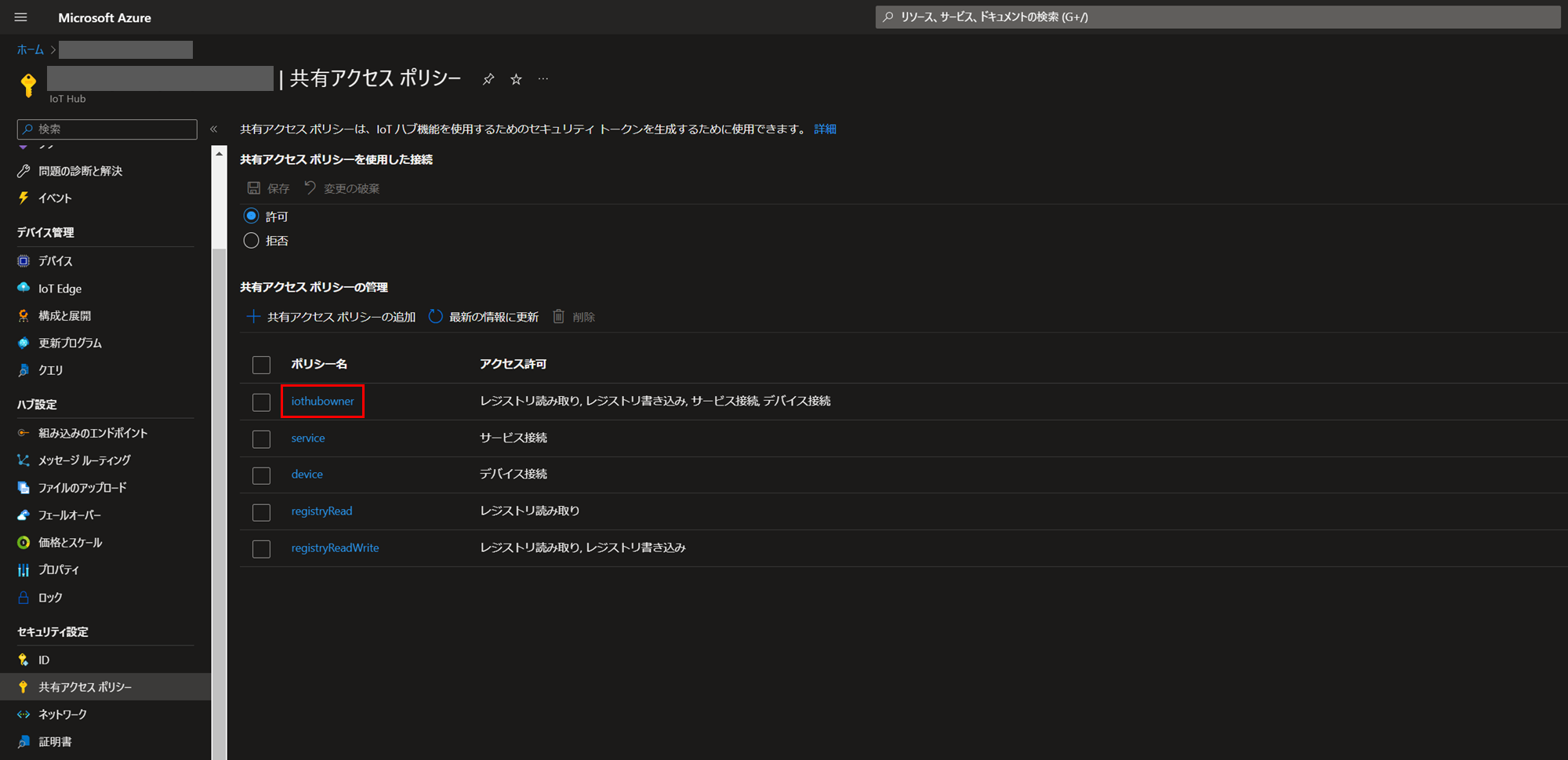Image resolution: width=1568 pixels, height=760 pixels.
Task: Open the registryReadWrite policy link
Action: coord(335,547)
